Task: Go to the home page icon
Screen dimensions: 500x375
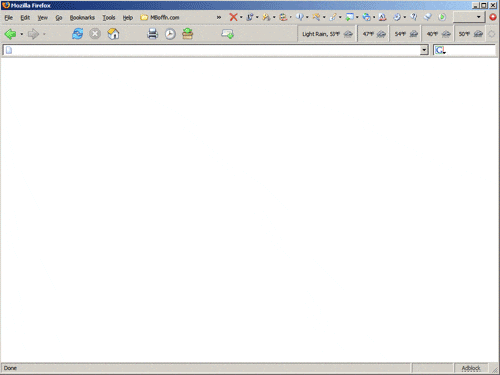Action: coord(113,34)
